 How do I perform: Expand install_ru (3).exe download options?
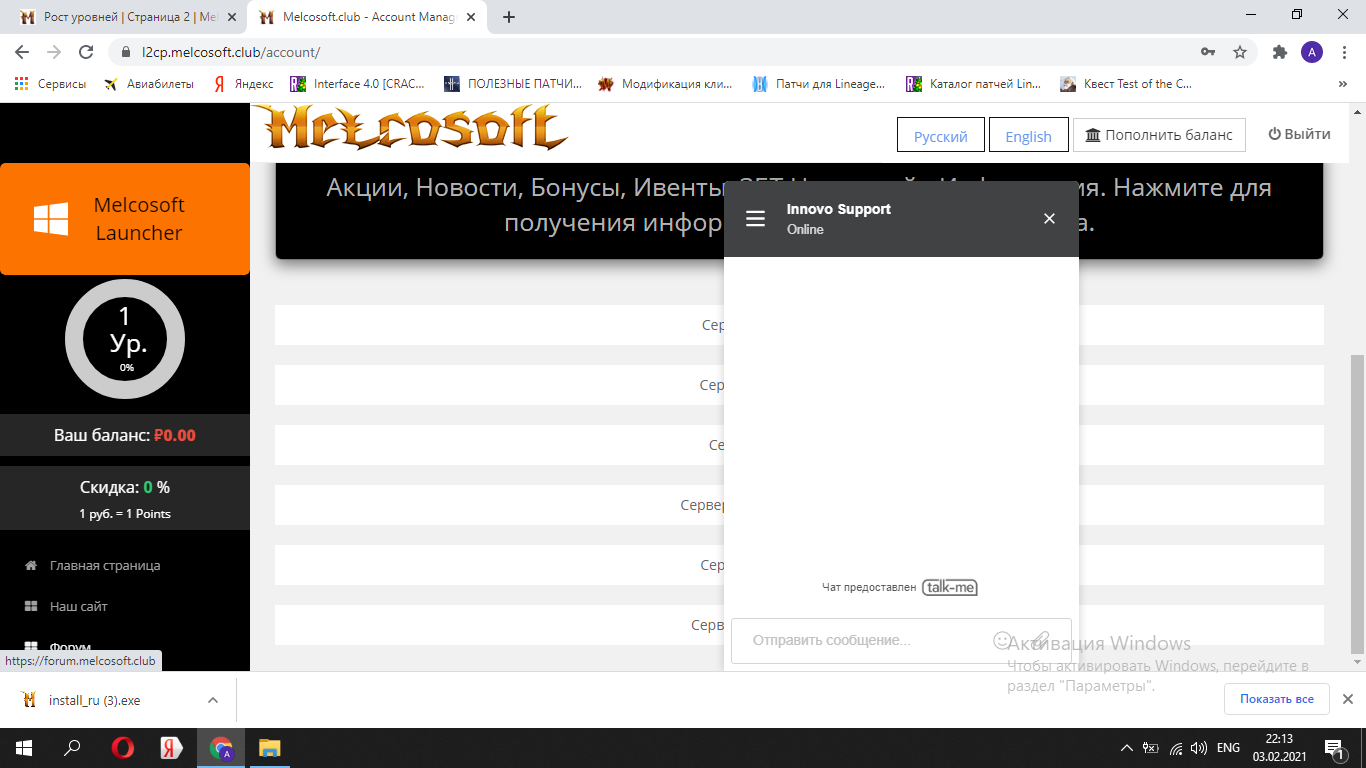(212, 700)
